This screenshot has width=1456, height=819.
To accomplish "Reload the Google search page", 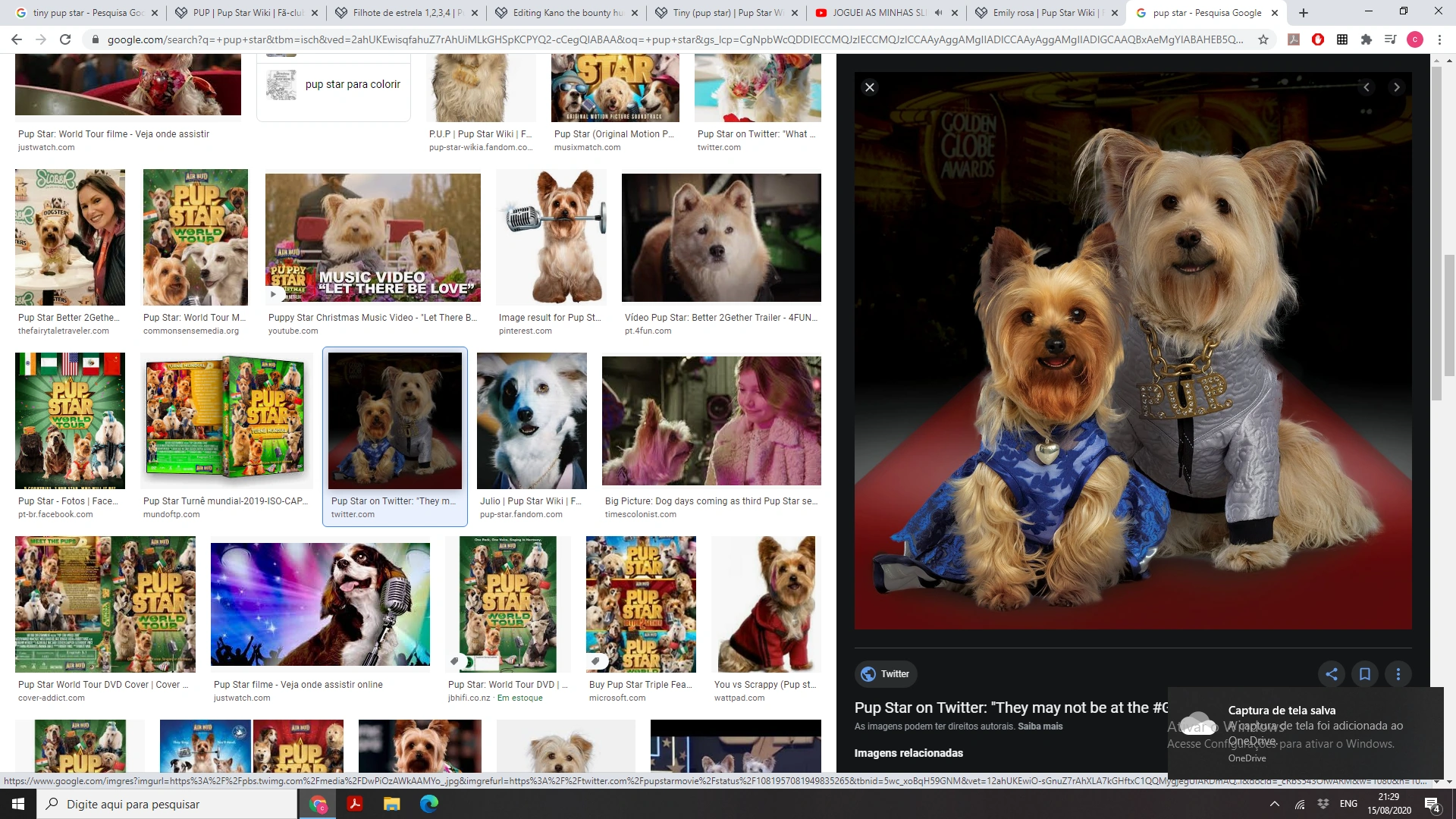I will tap(65, 39).
